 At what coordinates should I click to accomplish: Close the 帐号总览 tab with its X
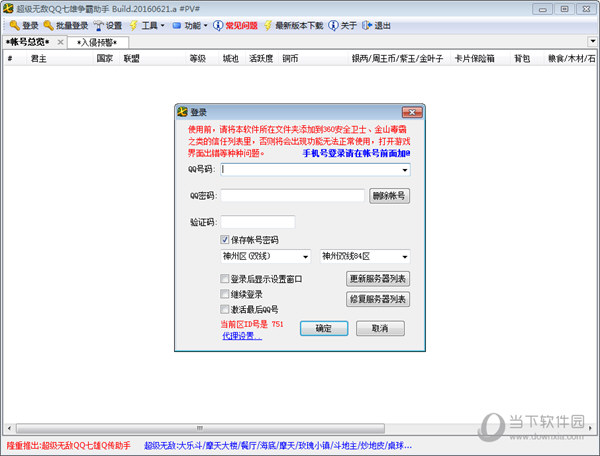tap(60, 42)
